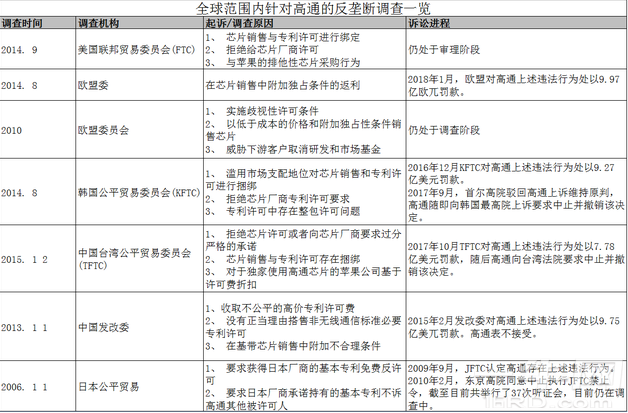Click the line 拒绝给芯片厂商许可
Viewport: 628px width, 413px height.
pos(262,50)
